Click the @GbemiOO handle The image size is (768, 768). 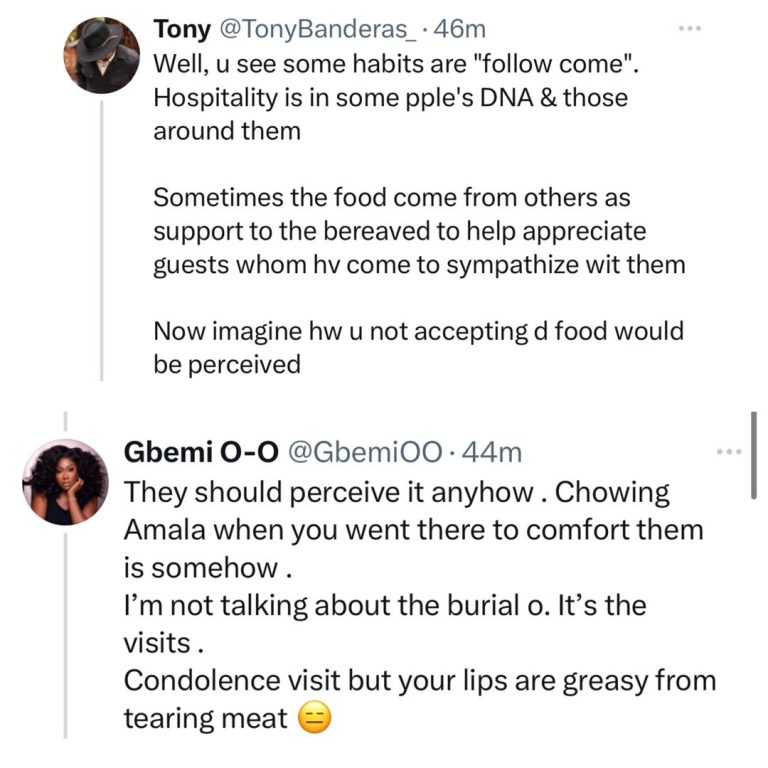coord(366,453)
